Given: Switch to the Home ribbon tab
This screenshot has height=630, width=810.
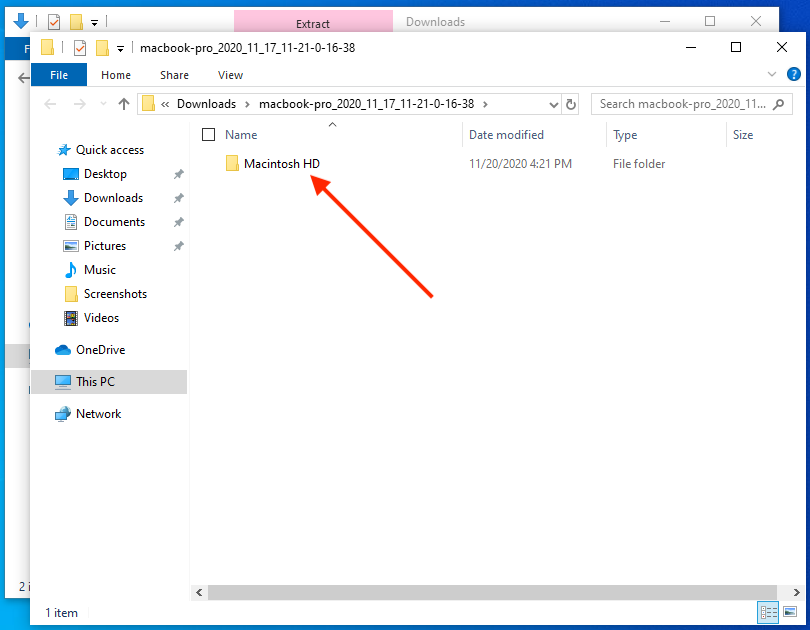Looking at the screenshot, I should pyautogui.click(x=116, y=75).
